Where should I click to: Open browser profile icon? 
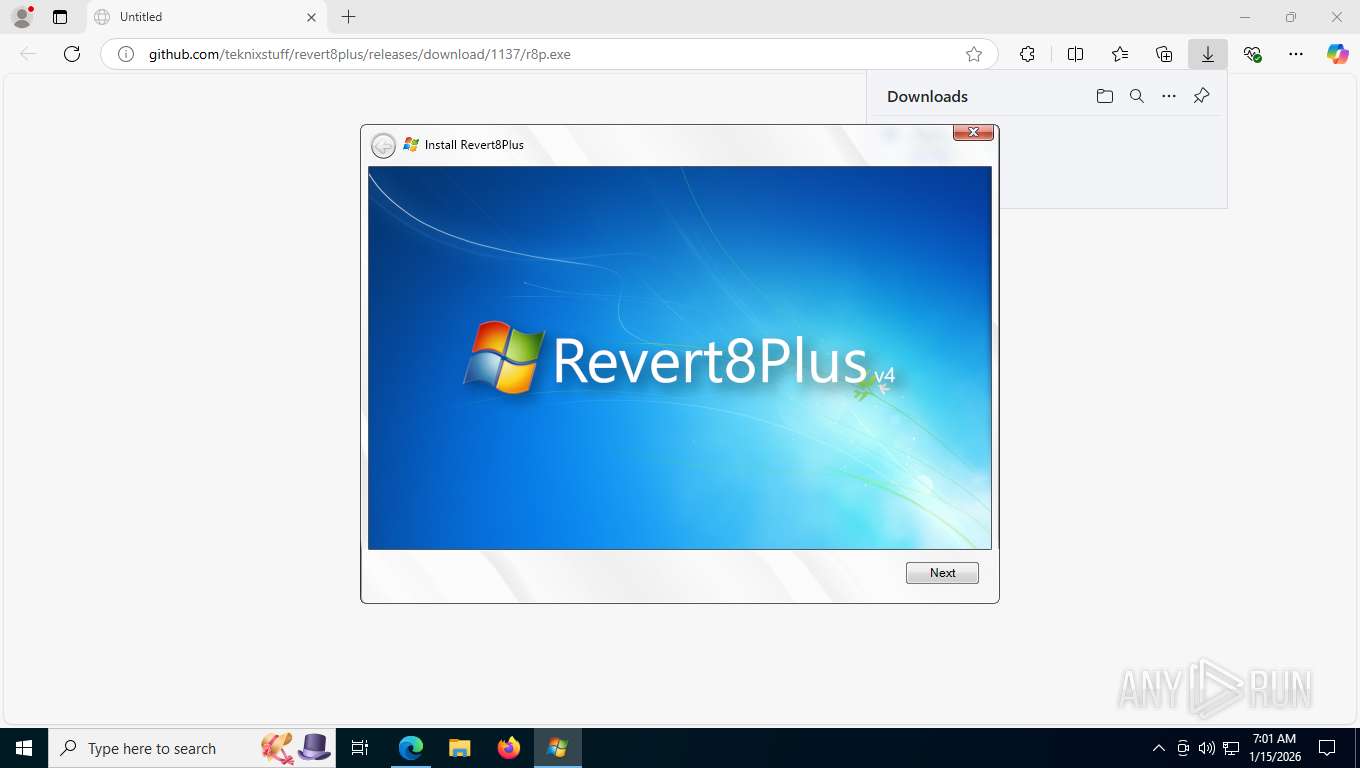tap(22, 17)
